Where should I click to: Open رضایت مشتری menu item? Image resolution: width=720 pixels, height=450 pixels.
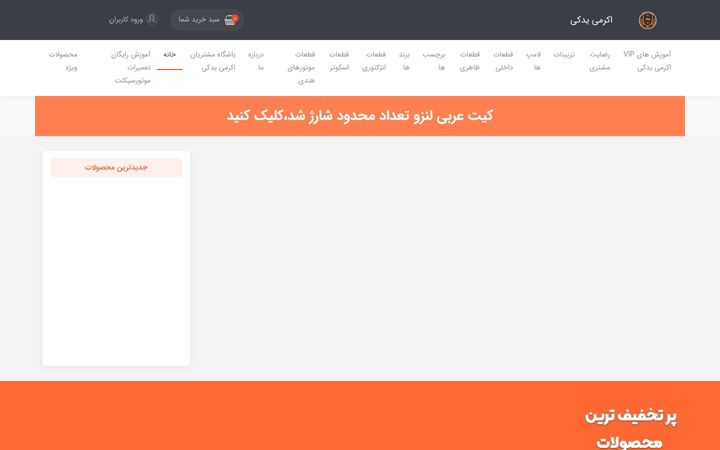pos(600,61)
